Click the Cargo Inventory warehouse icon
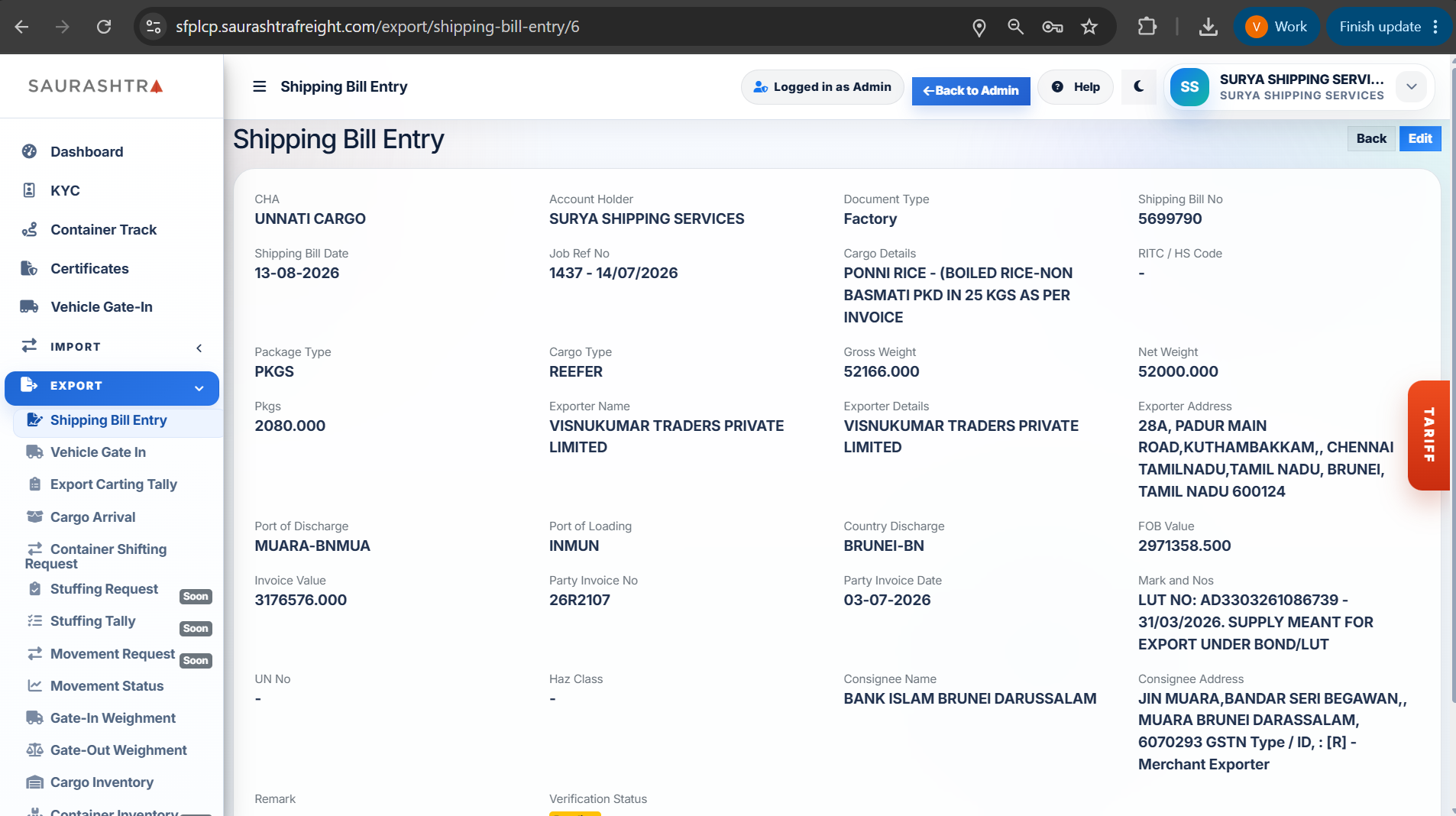Screen dimensions: 1456x816 (34, 782)
